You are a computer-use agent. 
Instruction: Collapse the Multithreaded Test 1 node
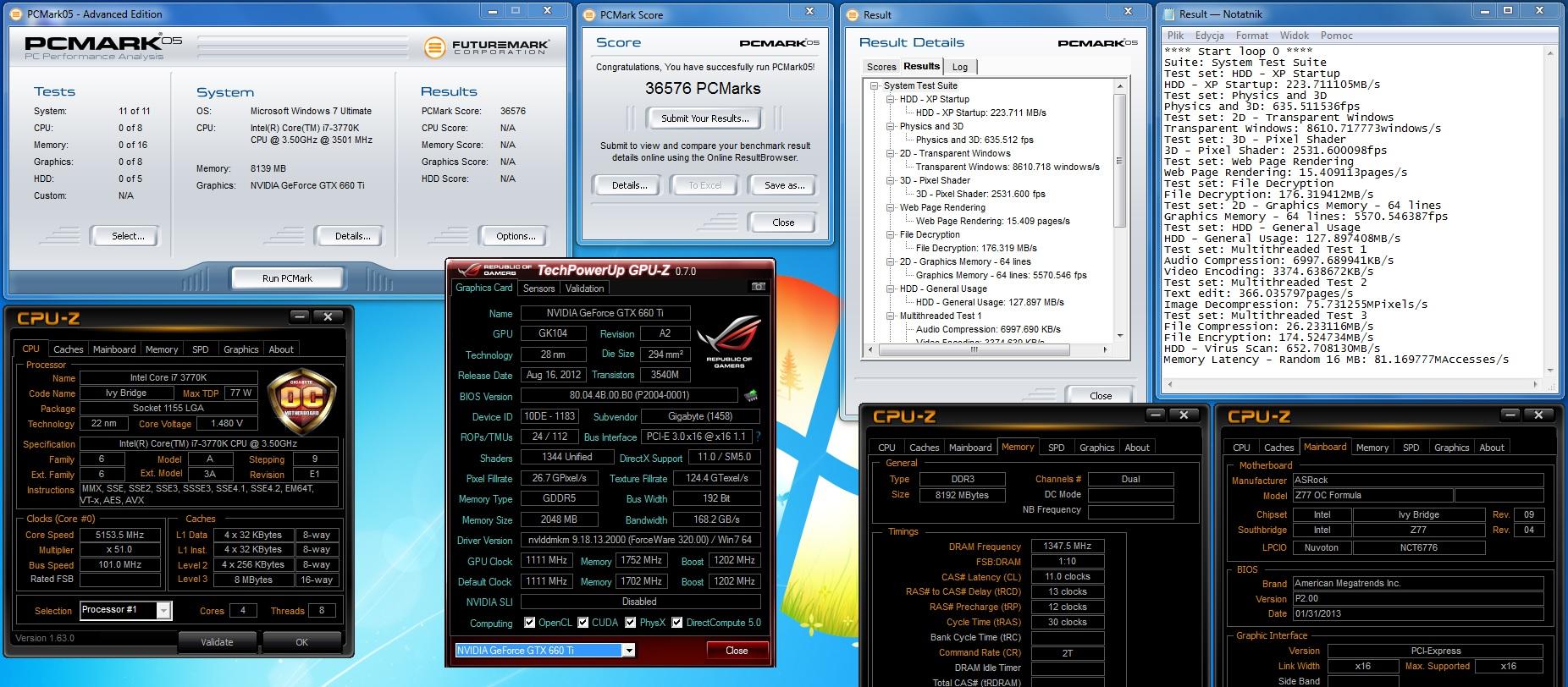[x=892, y=316]
